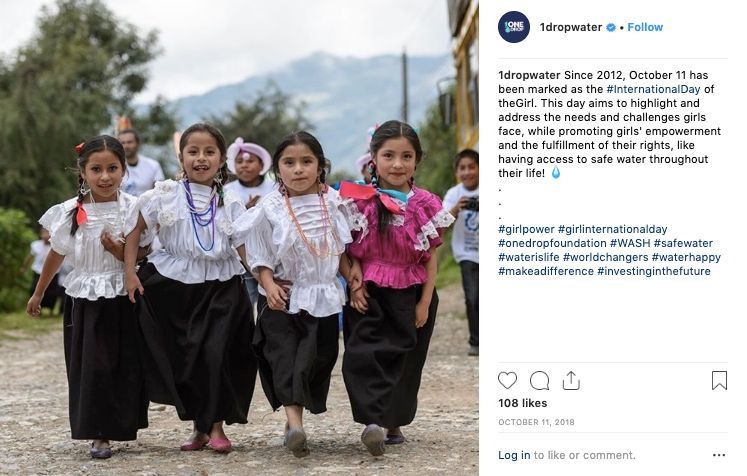Open the One Drop profile avatar
This screenshot has width=747, height=476.
pos(514,27)
